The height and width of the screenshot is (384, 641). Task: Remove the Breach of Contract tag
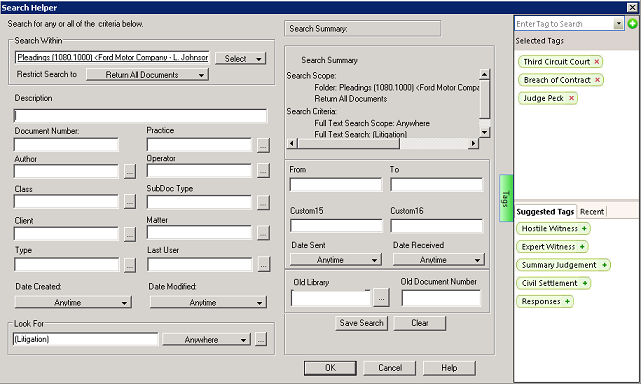(x=597, y=80)
